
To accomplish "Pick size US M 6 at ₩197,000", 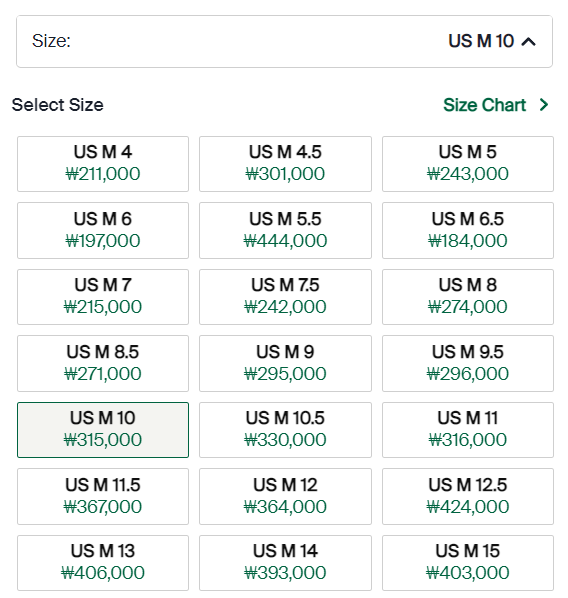I will pos(103,230).
